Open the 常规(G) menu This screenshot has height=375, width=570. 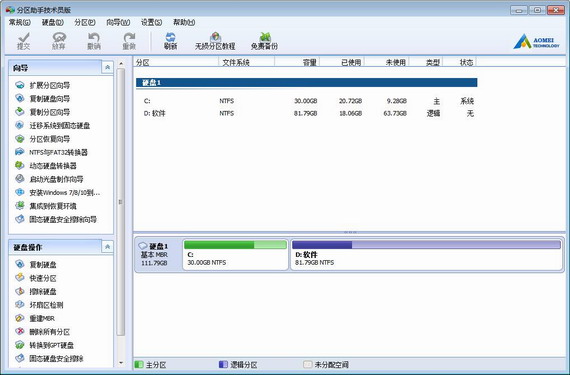[20, 23]
